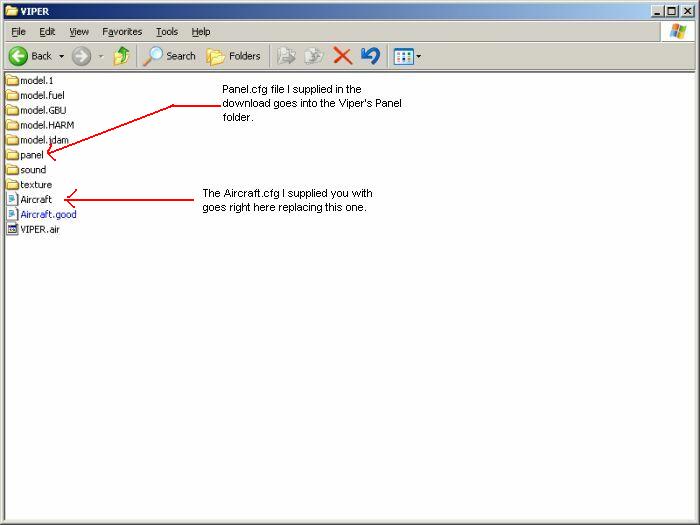The height and width of the screenshot is (525, 700).
Task: Select the panel folder icon
Action: [12, 154]
